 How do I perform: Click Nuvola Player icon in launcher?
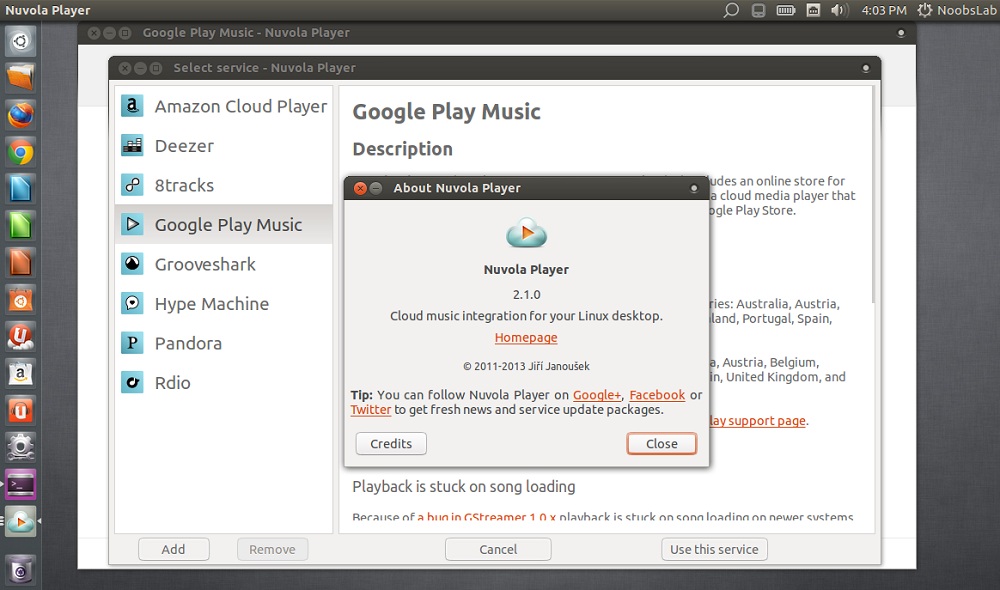coord(20,522)
